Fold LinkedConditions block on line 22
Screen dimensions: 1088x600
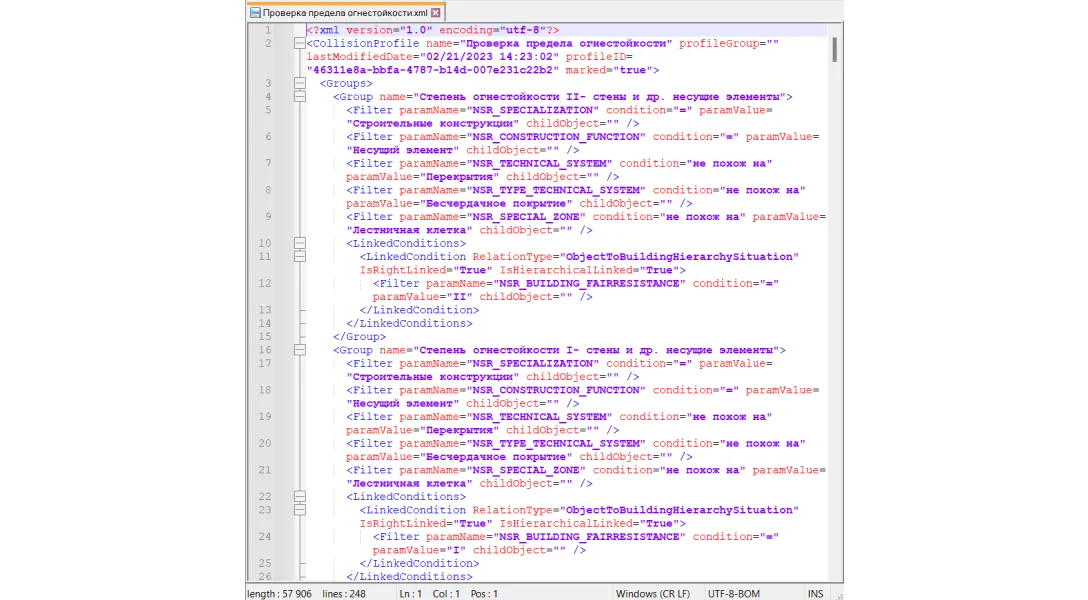tap(299, 496)
